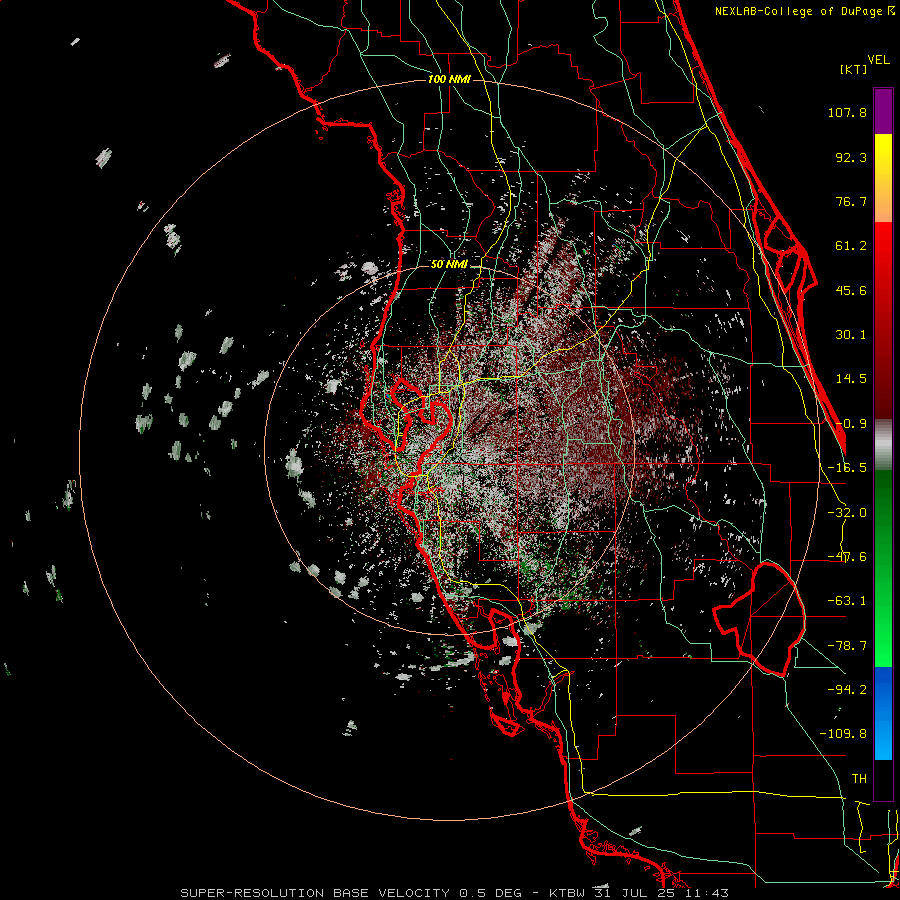Select the 92.3 velocity scale value
This screenshot has height=900, width=900.
point(851,157)
